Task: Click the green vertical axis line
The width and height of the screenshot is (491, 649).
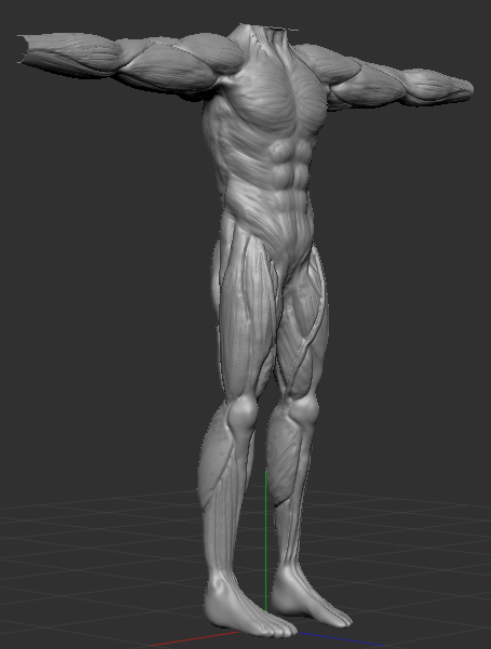Action: [266, 540]
